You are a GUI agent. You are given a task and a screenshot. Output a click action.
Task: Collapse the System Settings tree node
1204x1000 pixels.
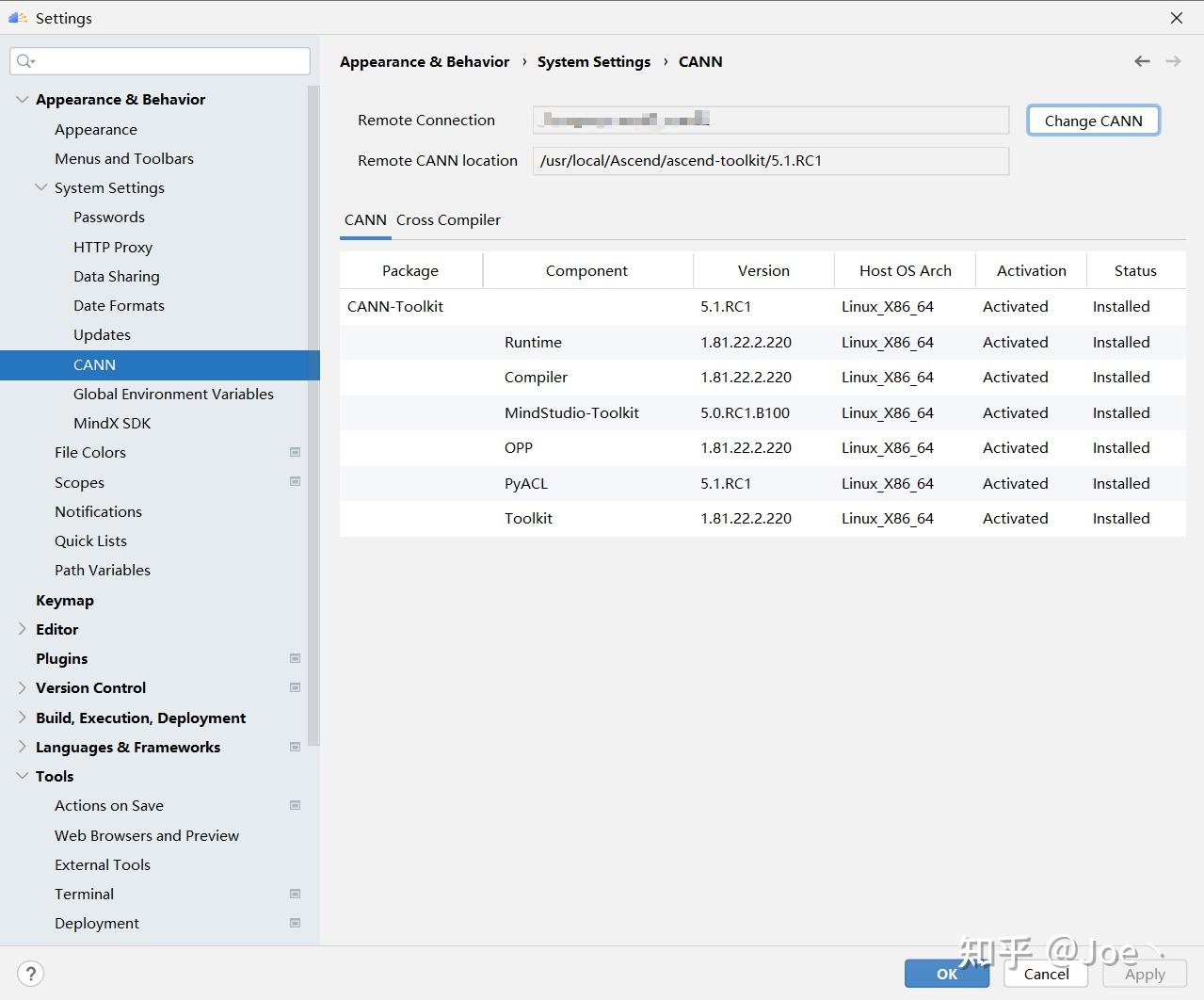[x=41, y=187]
